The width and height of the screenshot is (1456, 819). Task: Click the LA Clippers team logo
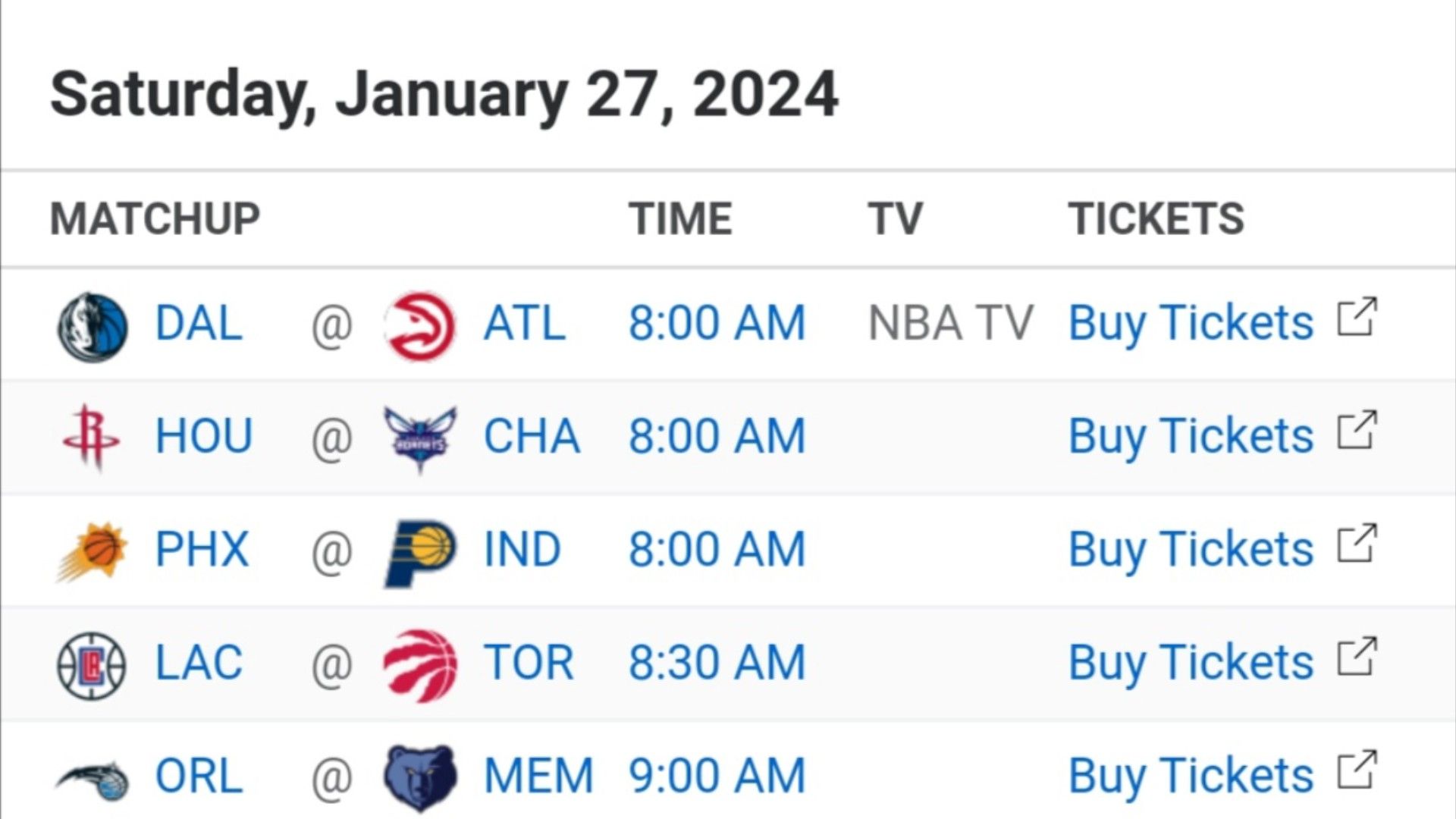point(92,666)
